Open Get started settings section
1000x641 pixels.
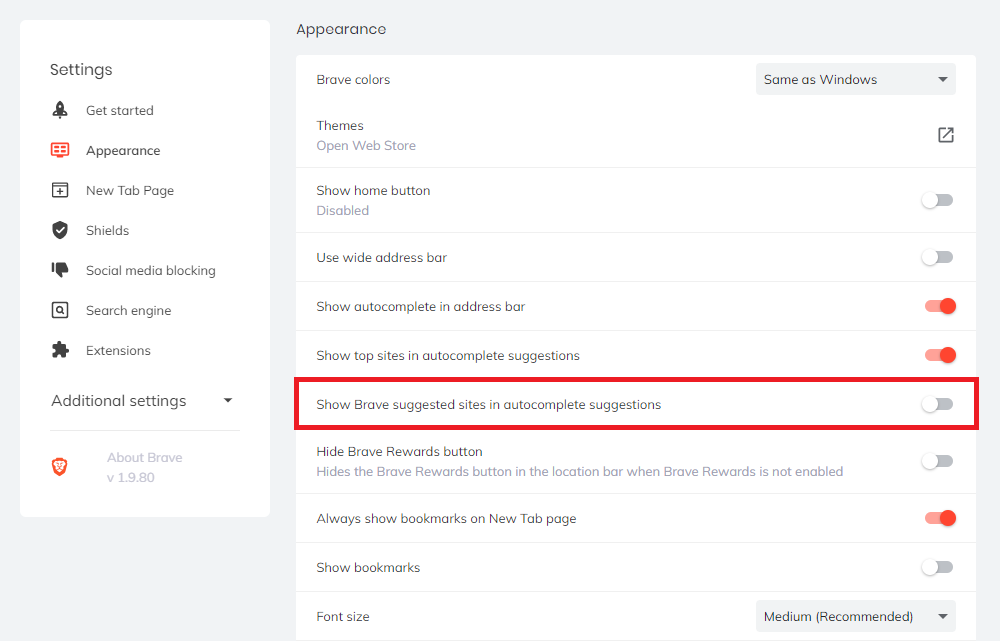(x=120, y=110)
